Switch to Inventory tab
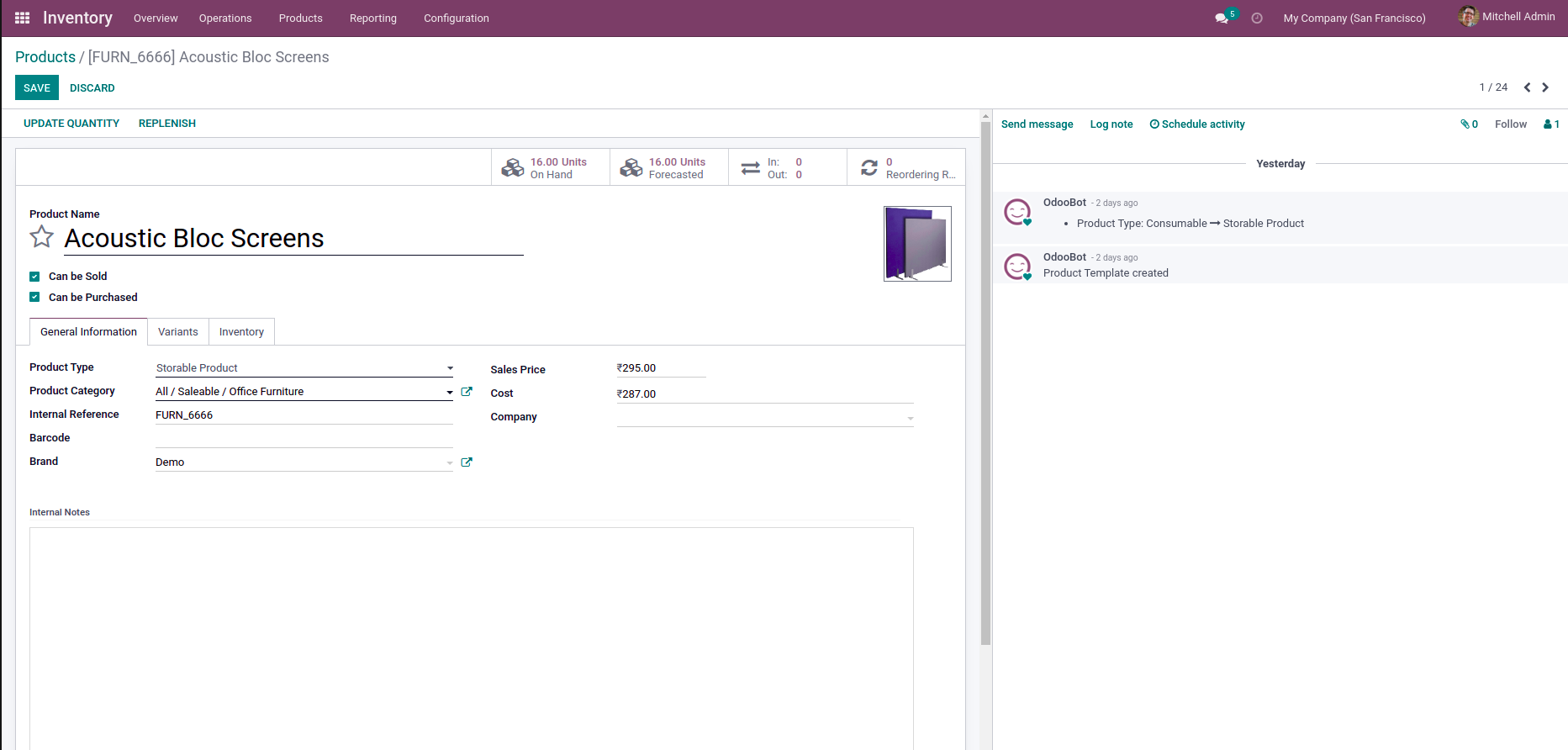The image size is (1568, 750). (x=241, y=332)
